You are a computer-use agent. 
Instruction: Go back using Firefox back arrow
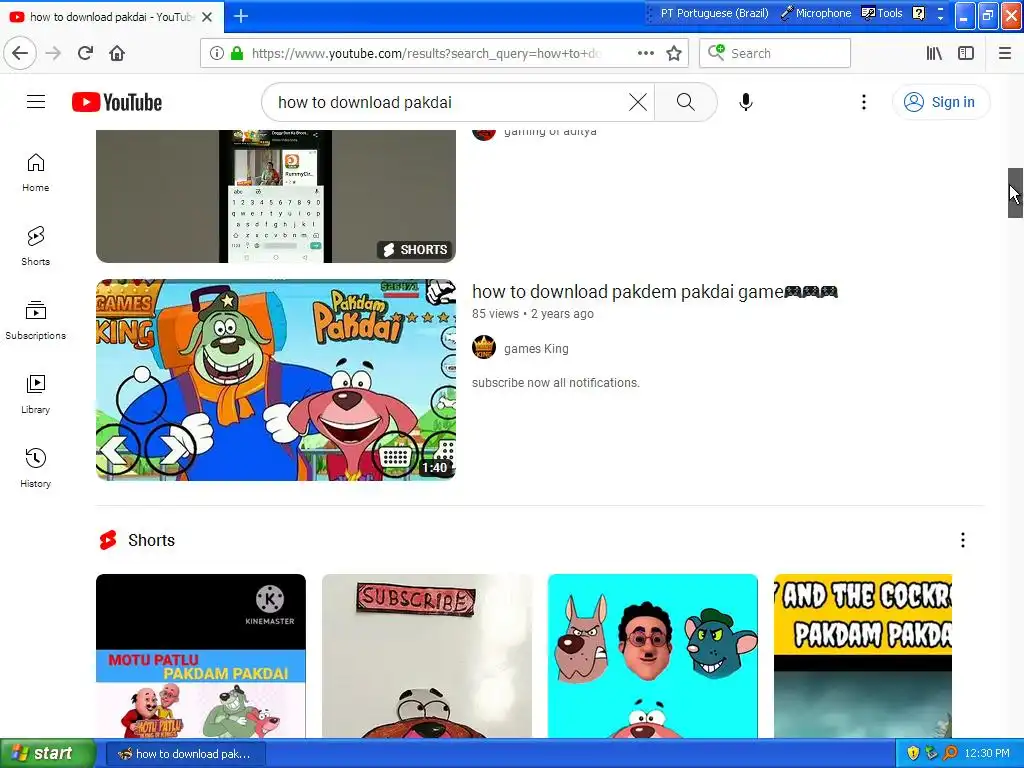pyautogui.click(x=20, y=53)
